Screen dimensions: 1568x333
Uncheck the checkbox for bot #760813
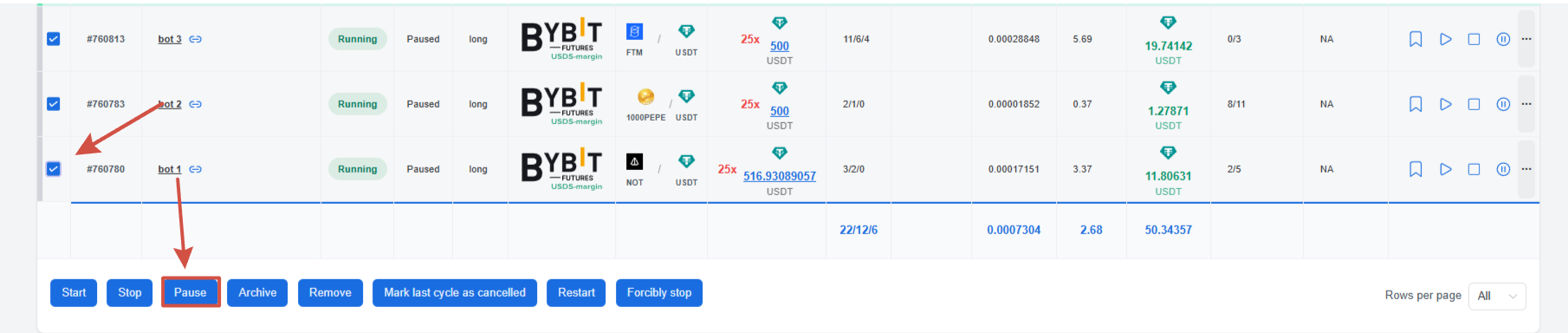pos(53,39)
